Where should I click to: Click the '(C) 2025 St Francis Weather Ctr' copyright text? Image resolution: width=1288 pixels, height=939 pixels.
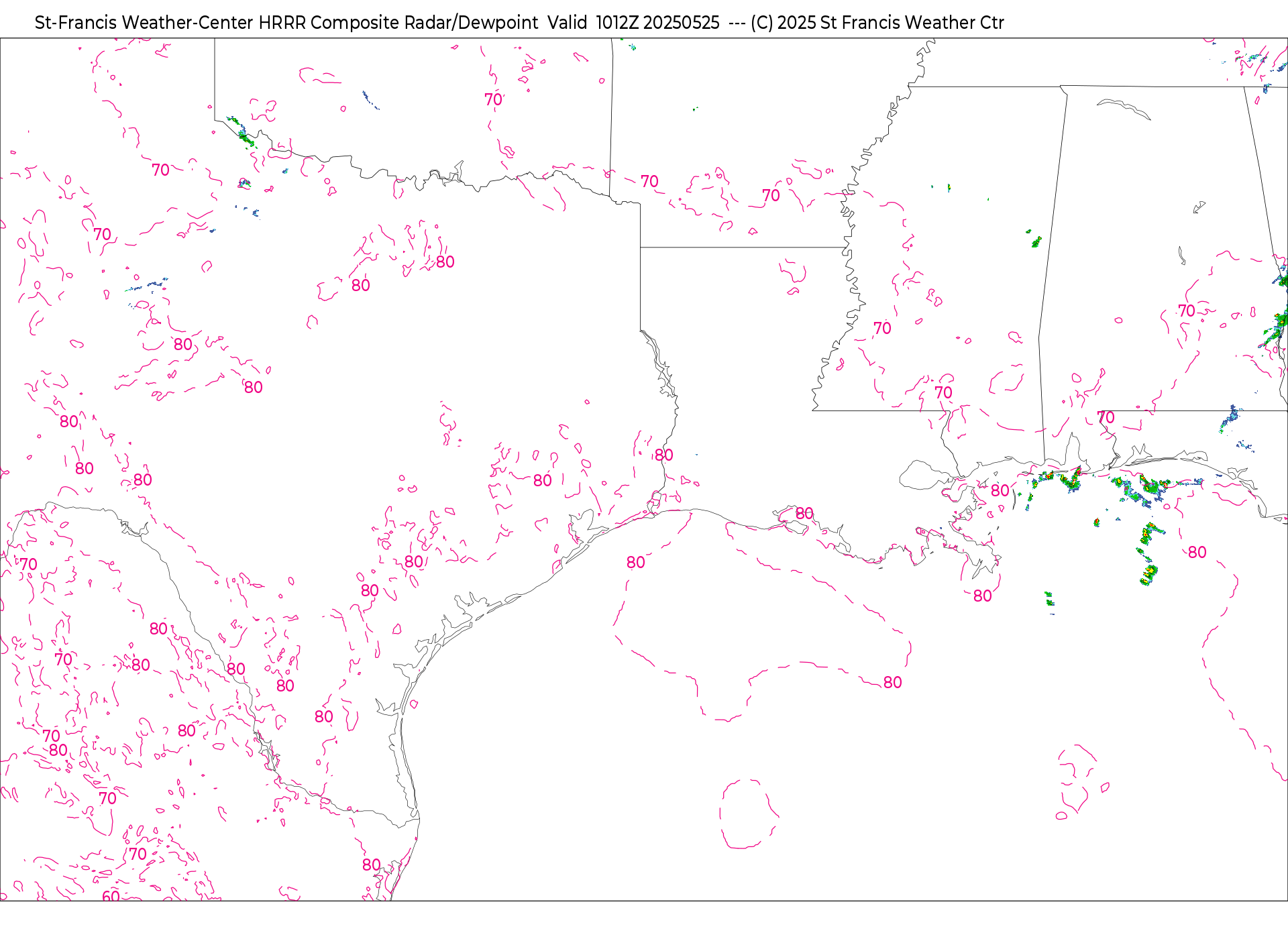pos(877,23)
